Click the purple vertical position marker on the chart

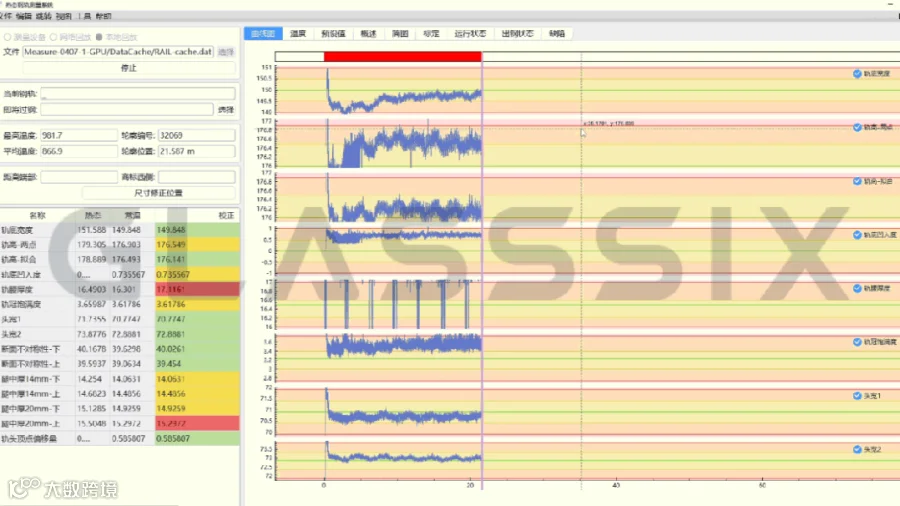(482, 270)
